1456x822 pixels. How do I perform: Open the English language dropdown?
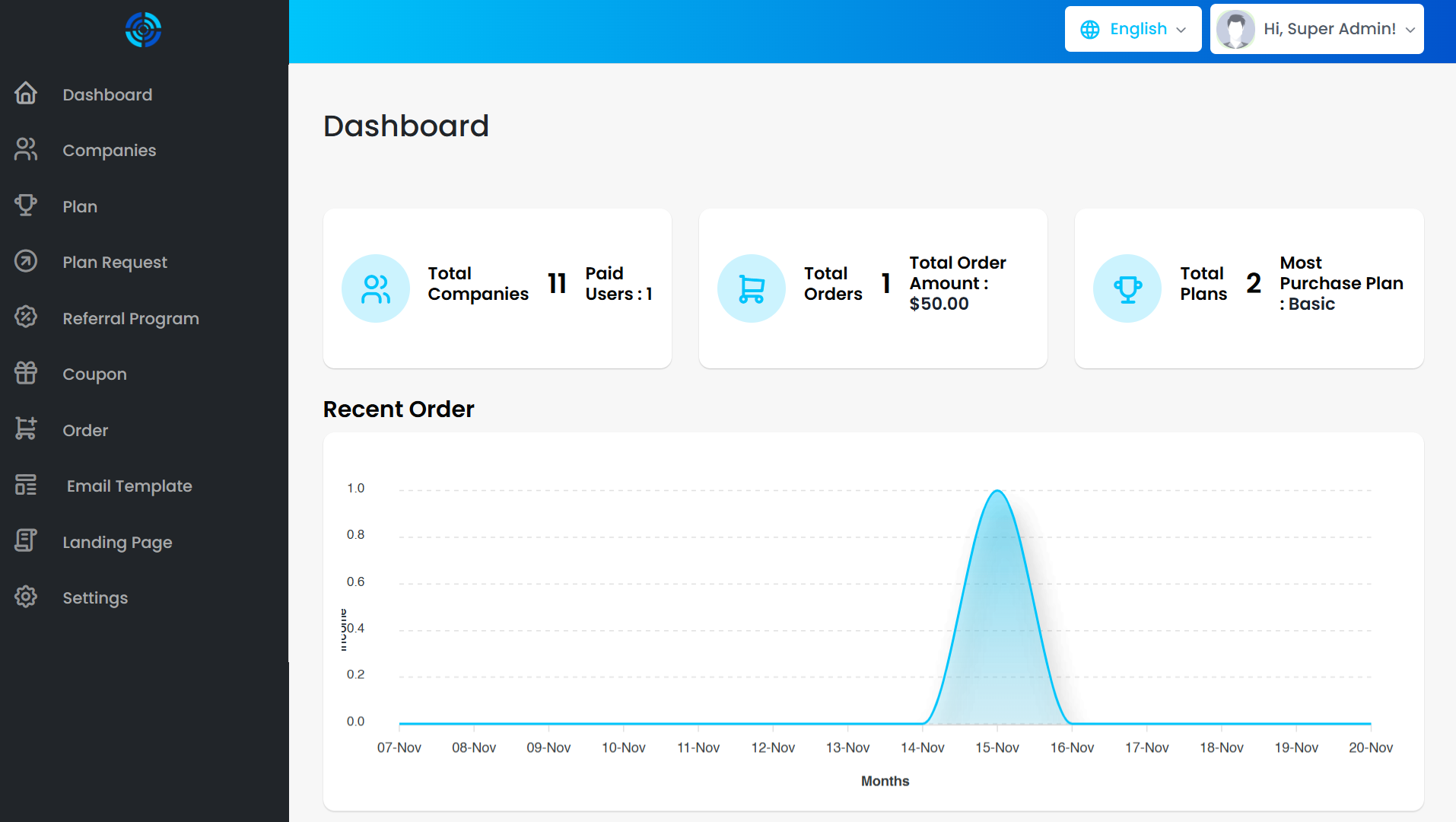point(1132,29)
